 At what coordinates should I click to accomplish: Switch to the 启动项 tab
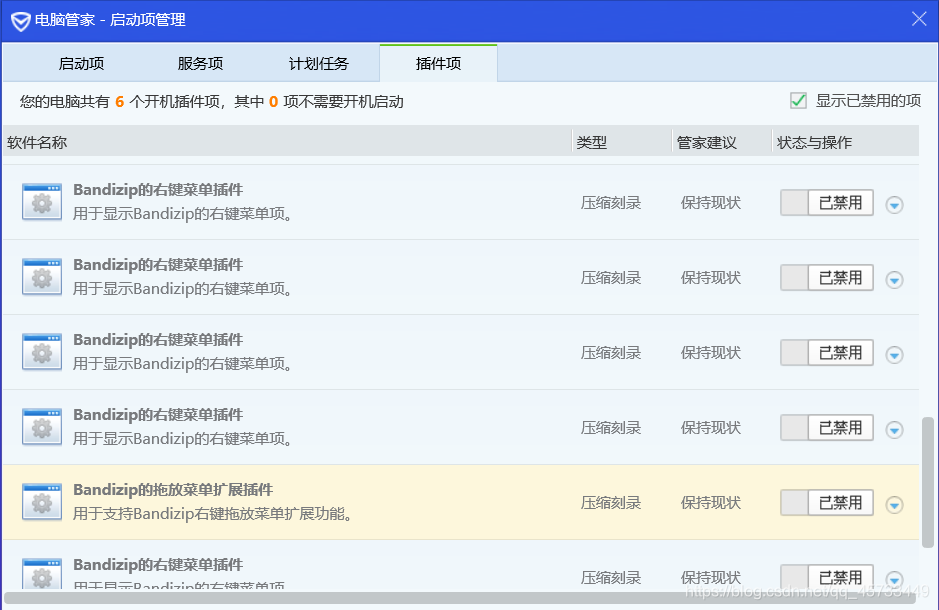point(81,63)
